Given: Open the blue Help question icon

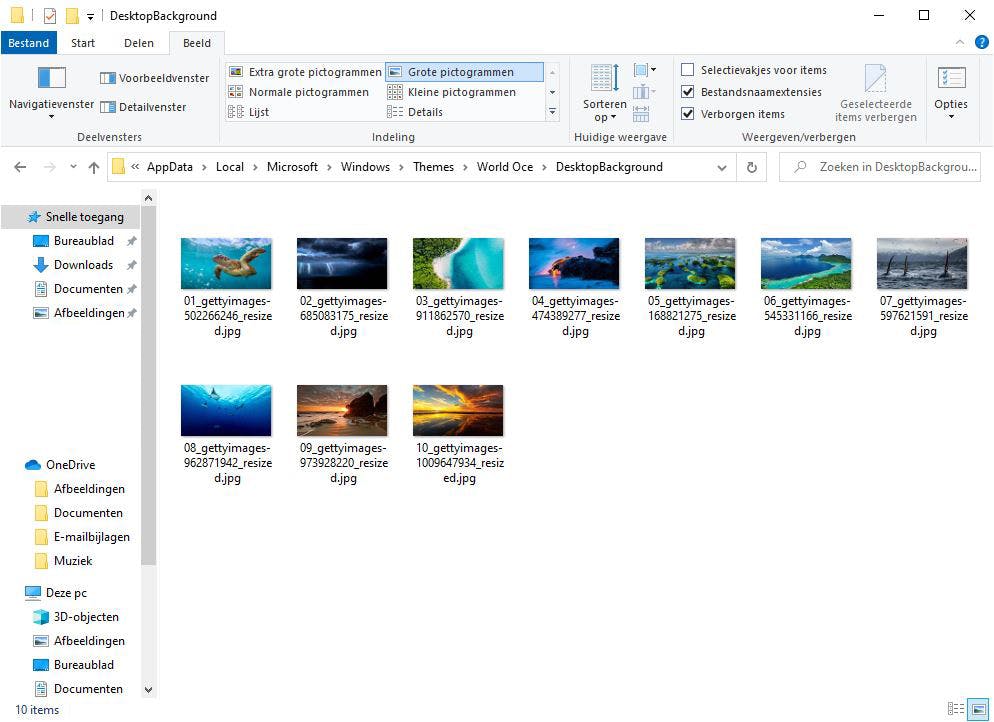Looking at the screenshot, I should pos(981,42).
